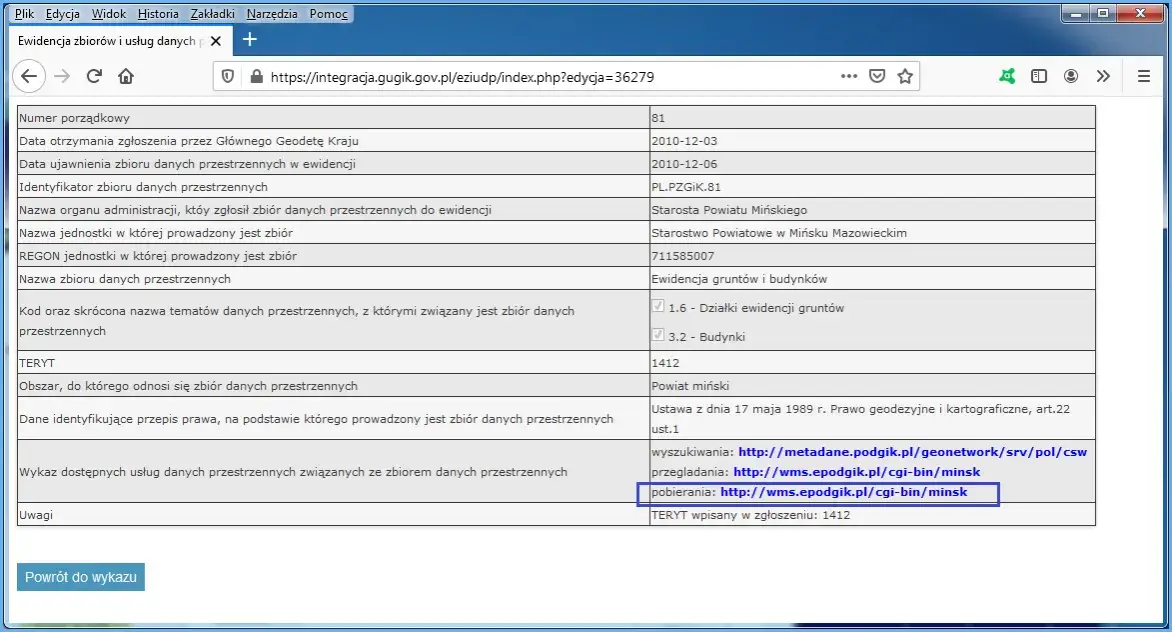Toggle checkbox 3.2 - Budynki

657,337
